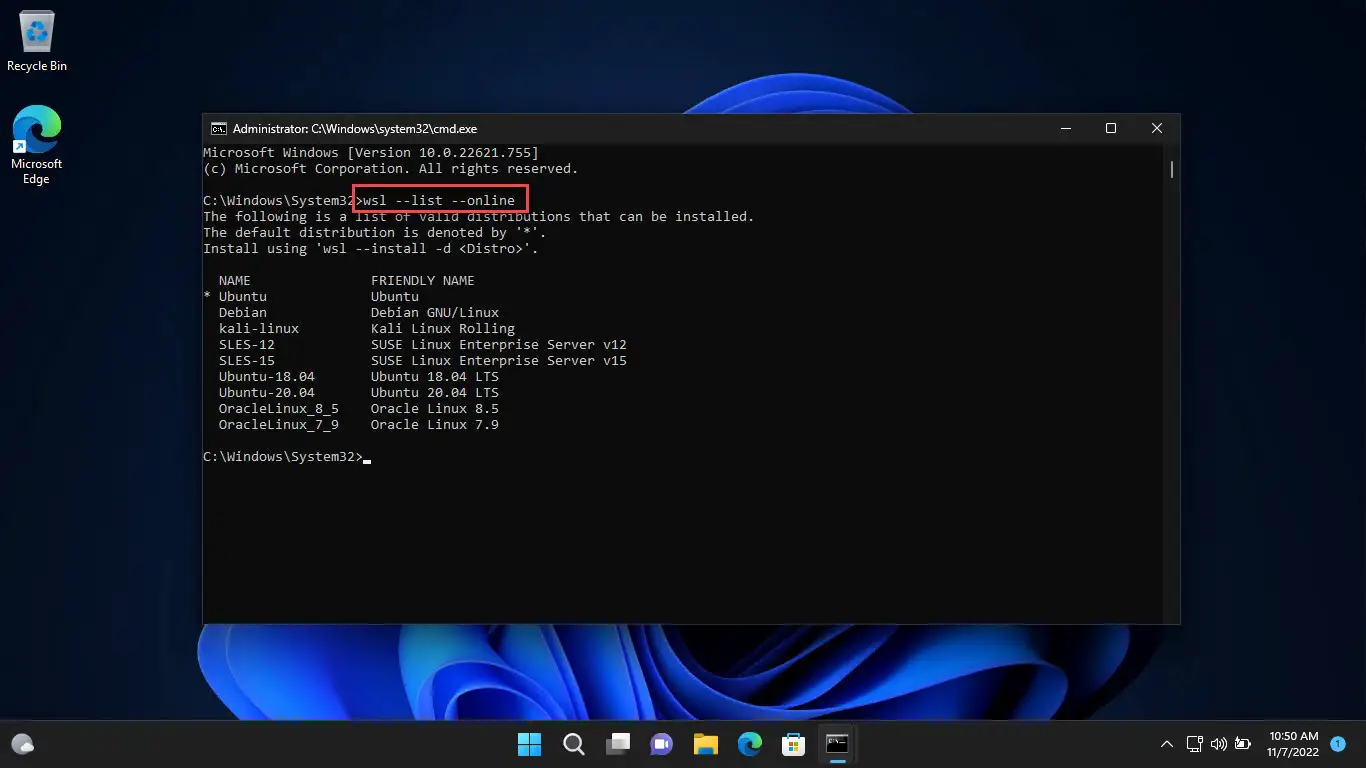Screen dimensions: 1366x768
Task: Open the clock showing 10:50 AM
Action: [1293, 744]
